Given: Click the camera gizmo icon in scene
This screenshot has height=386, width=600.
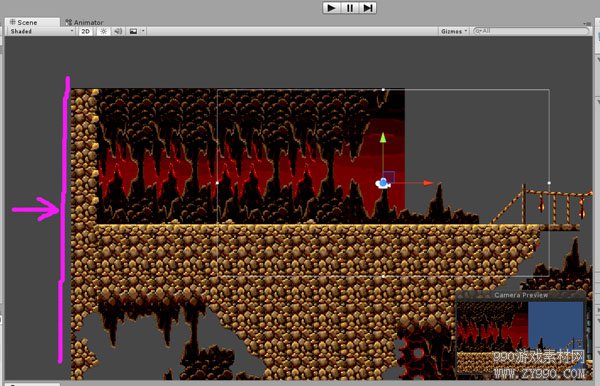Looking at the screenshot, I should 383,184.
